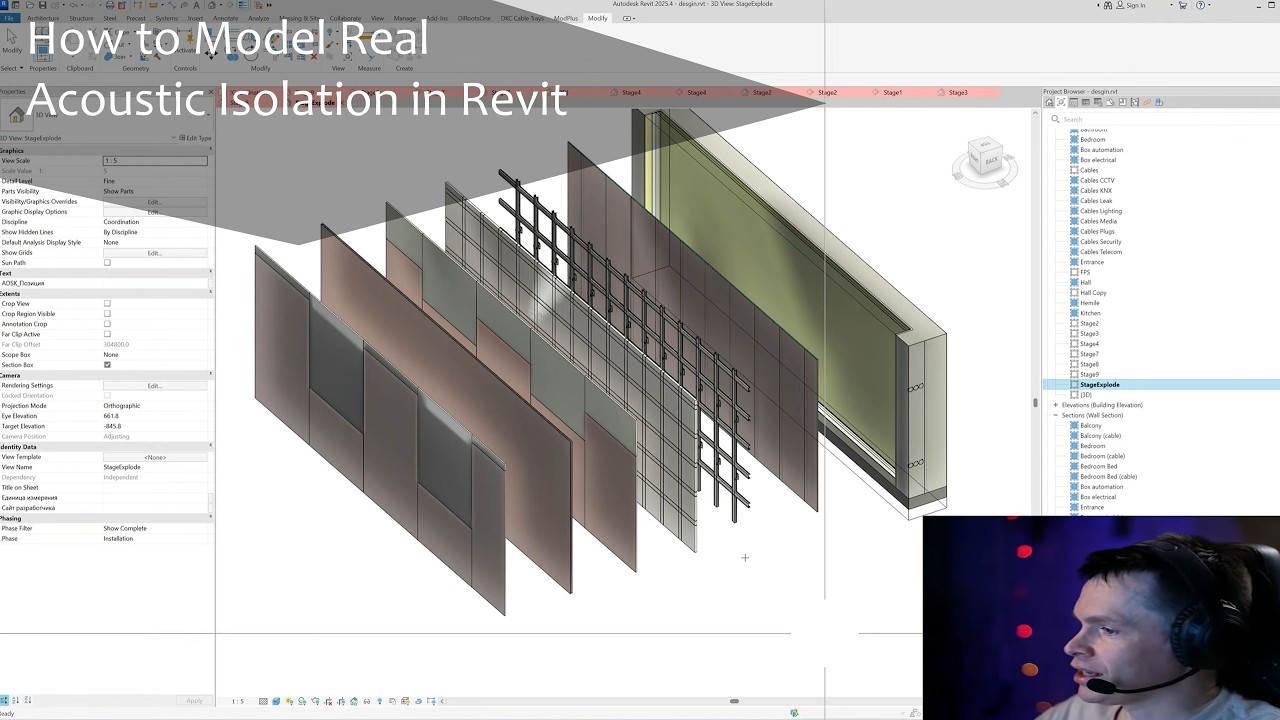Viewport: 1280px width, 720px height.
Task: Click the 1:5 scale in view control bar
Action: [x=238, y=701]
